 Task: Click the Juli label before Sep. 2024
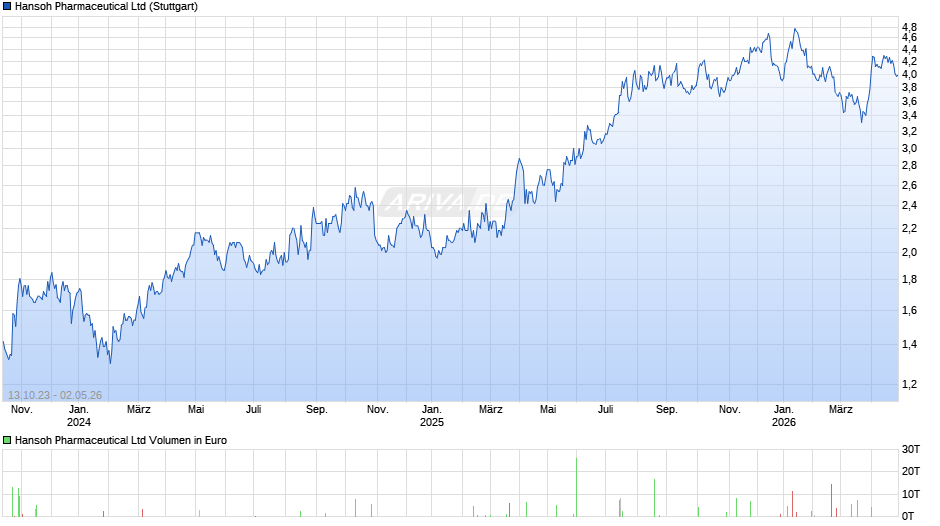coord(254,409)
